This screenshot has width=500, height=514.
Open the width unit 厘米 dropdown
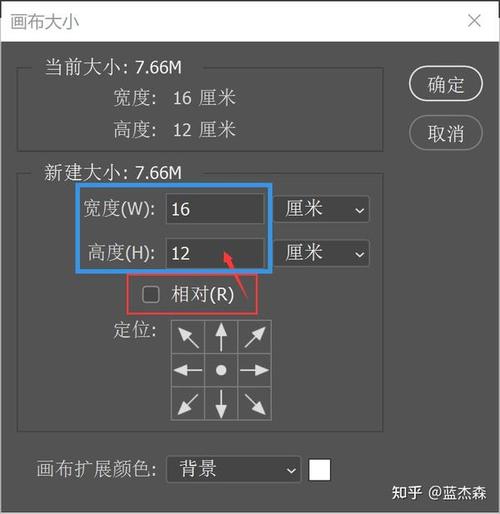coord(322,209)
